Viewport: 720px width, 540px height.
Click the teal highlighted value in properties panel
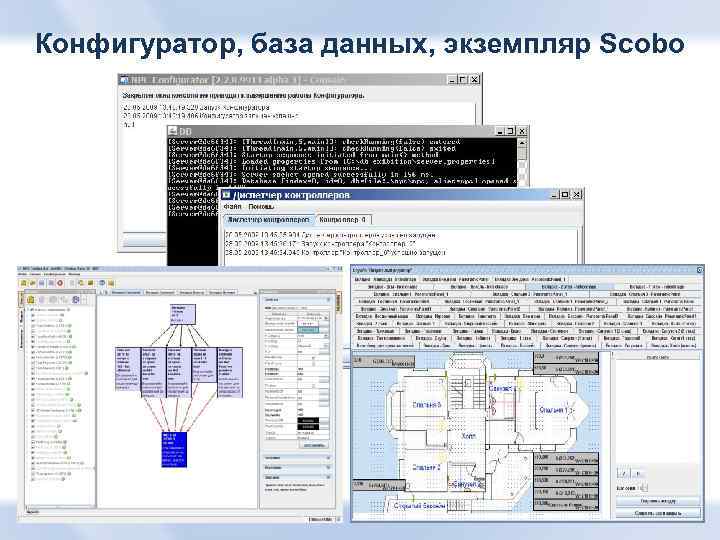coord(308,330)
